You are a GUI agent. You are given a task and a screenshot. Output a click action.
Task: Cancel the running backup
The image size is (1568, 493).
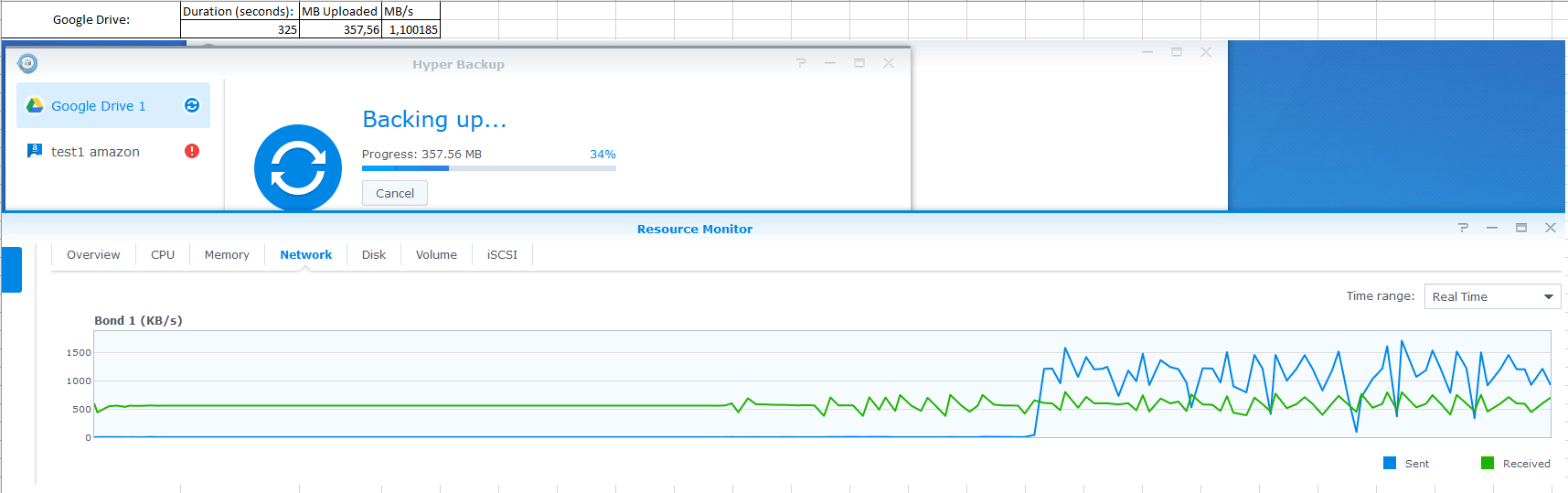[x=395, y=193]
